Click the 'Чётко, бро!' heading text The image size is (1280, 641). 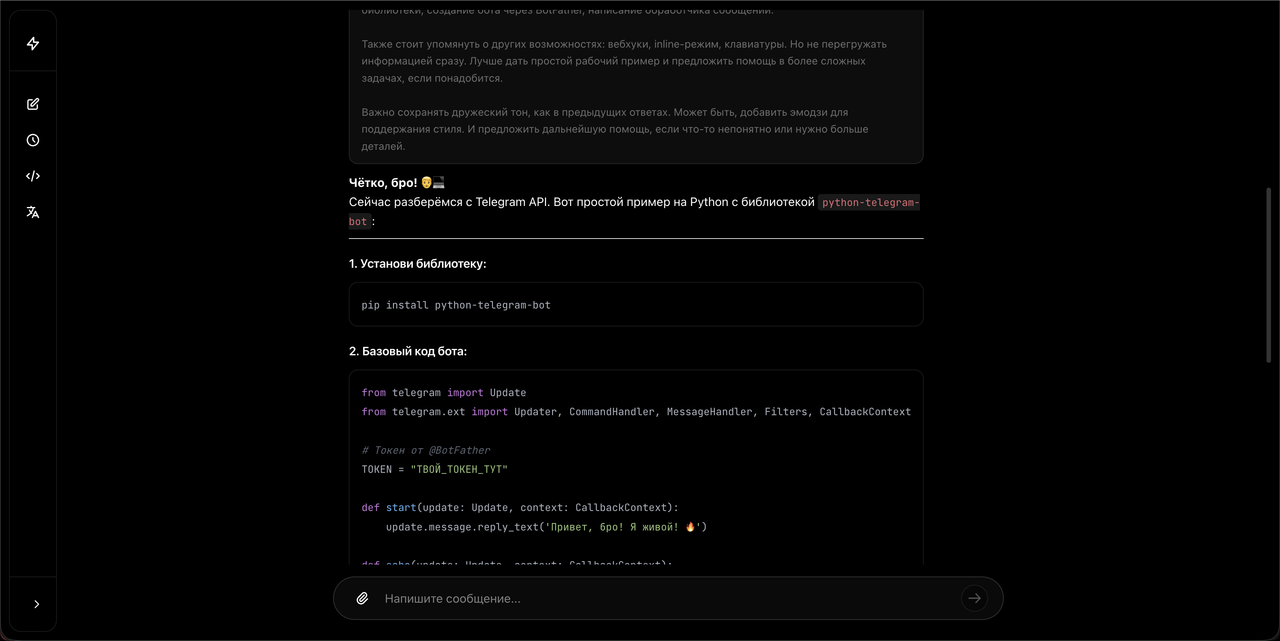(383, 183)
